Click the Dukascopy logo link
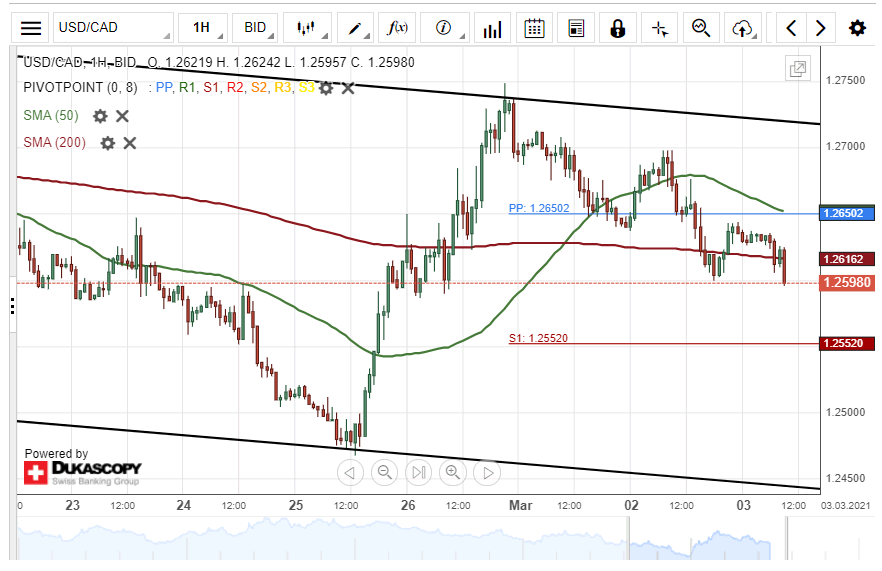Image resolution: width=882 pixels, height=571 pixels. click(83, 472)
